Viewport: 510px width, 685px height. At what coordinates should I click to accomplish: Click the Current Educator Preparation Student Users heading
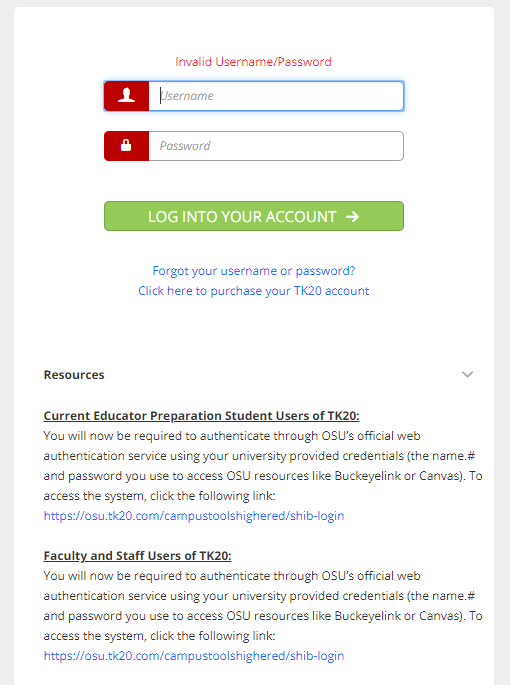pyautogui.click(x=201, y=416)
